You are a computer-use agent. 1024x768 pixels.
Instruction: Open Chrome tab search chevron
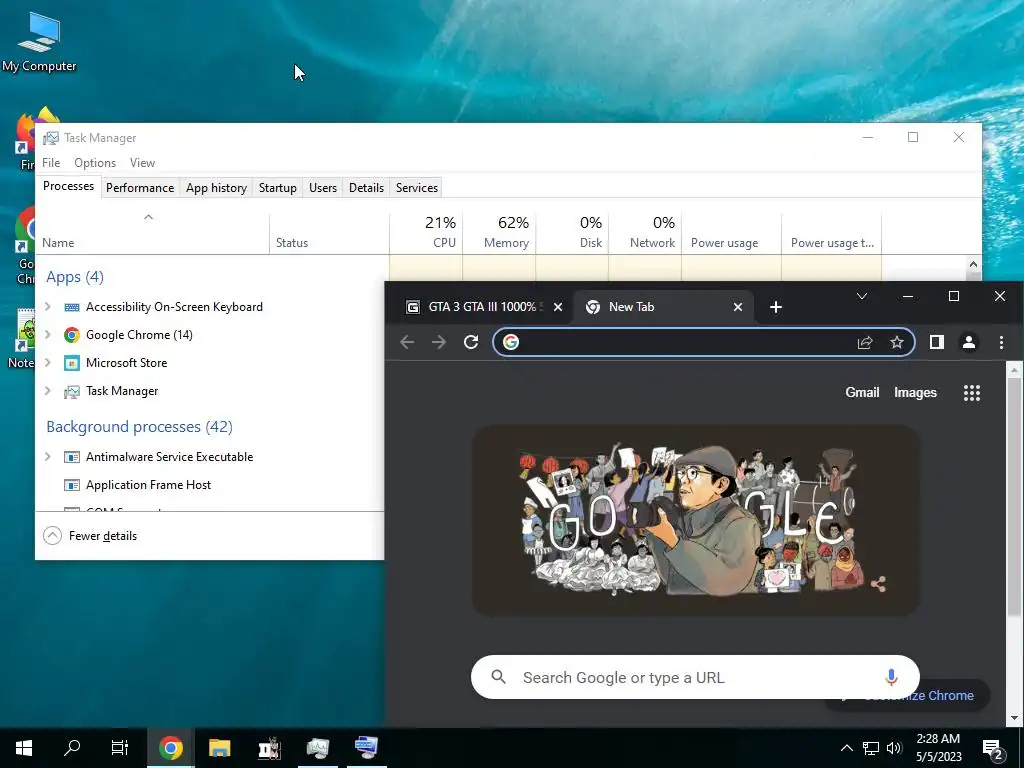(862, 296)
